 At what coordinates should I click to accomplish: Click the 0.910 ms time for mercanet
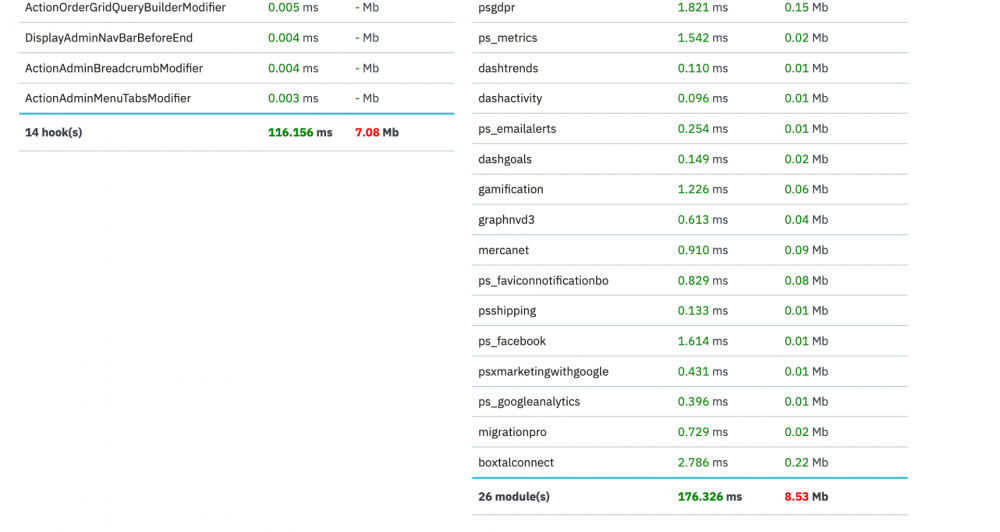(703, 250)
